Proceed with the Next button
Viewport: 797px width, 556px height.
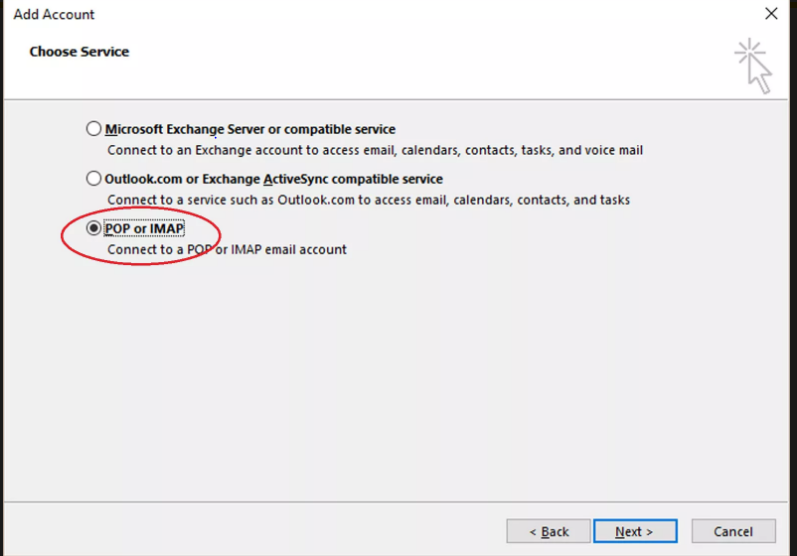point(635,531)
